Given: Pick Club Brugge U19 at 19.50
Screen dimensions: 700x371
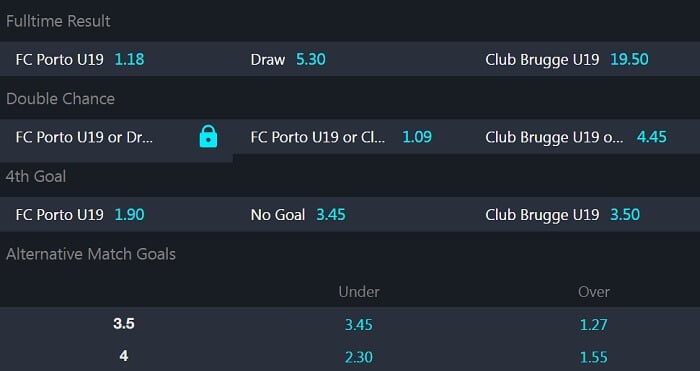Looking at the screenshot, I should (x=583, y=59).
